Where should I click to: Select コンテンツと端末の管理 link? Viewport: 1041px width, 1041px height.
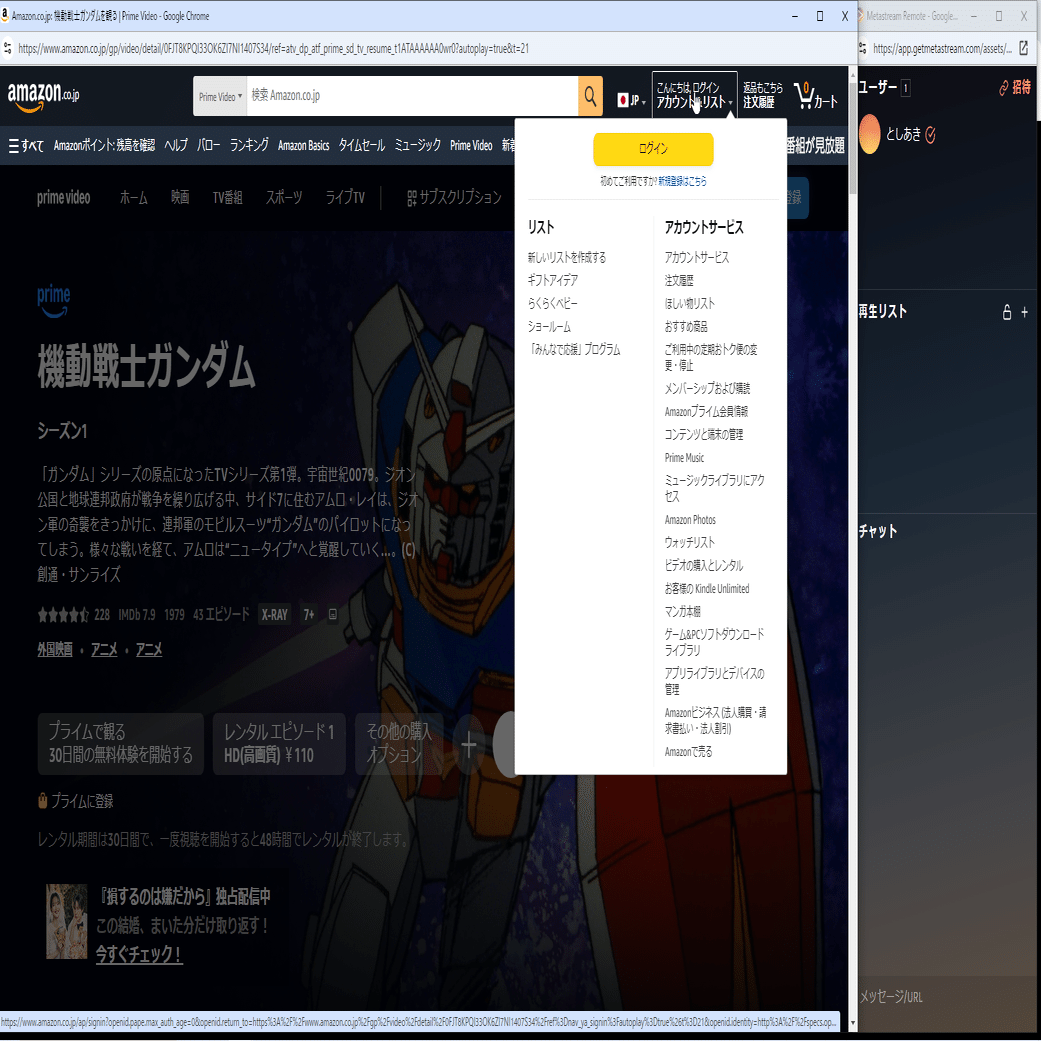pyautogui.click(x=704, y=435)
